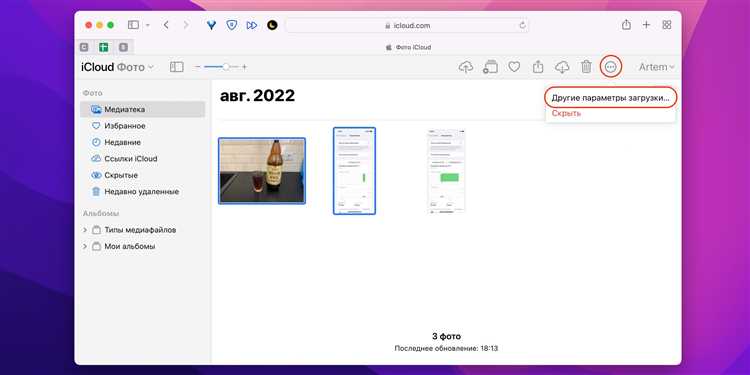The image size is (750, 375).
Task: Click the Safari tab overview icon
Action: tap(667, 25)
